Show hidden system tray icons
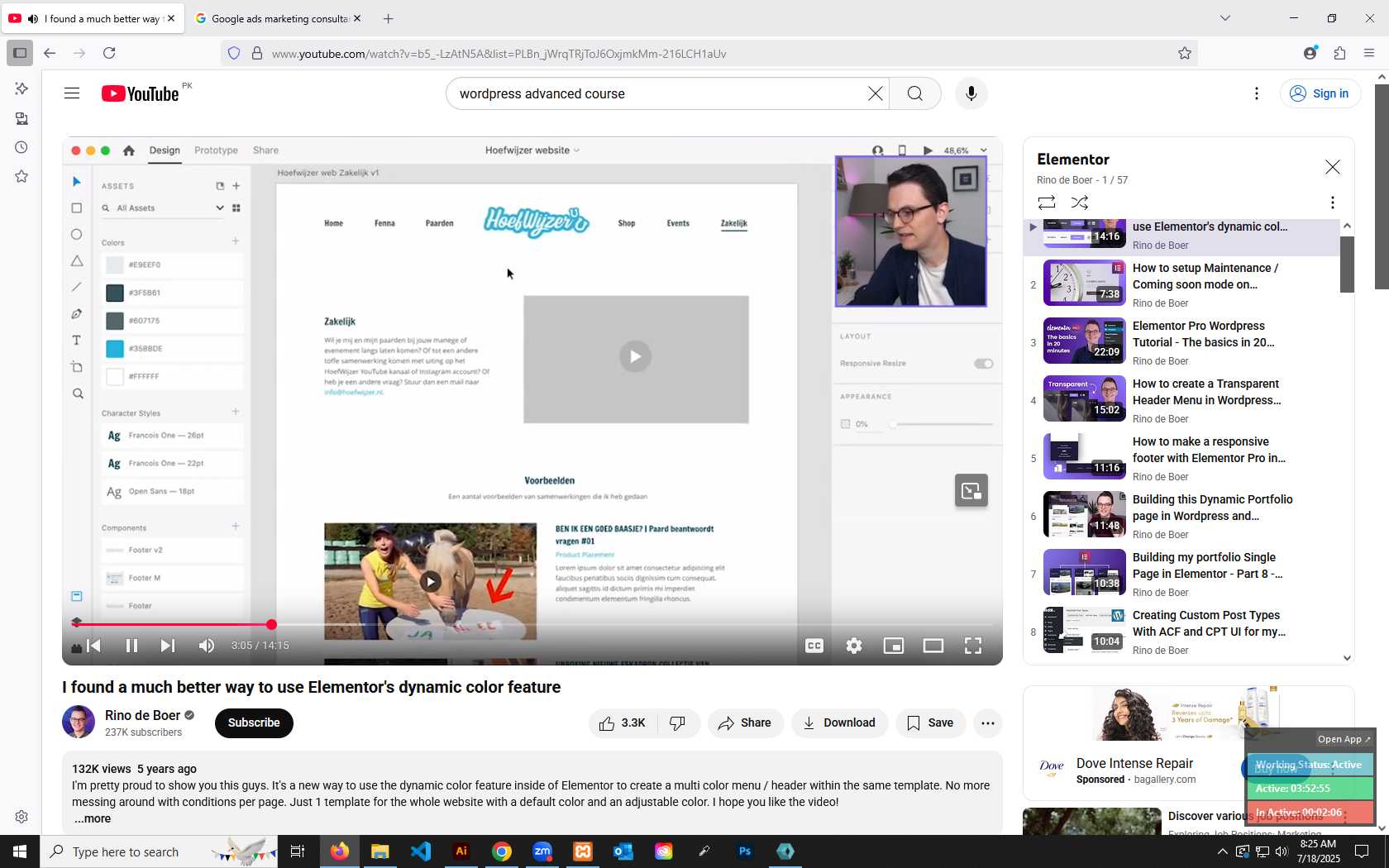Viewport: 1389px width, 868px height. pyautogui.click(x=1222, y=851)
